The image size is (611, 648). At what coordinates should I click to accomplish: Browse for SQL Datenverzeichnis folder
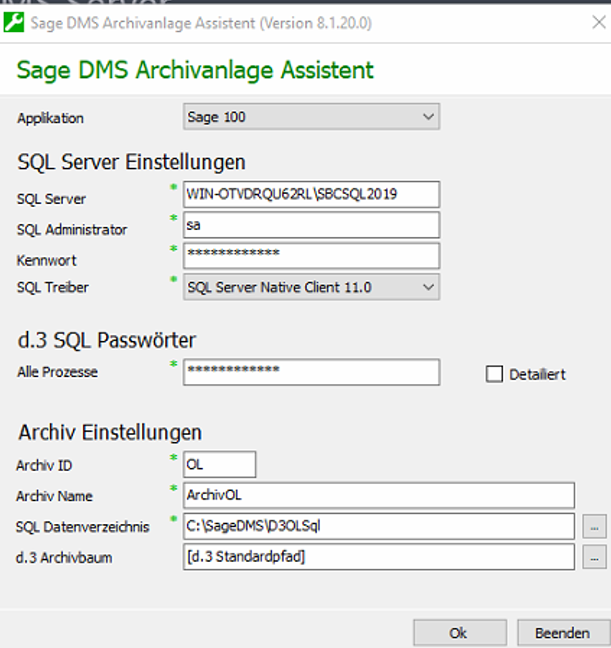click(x=594, y=526)
